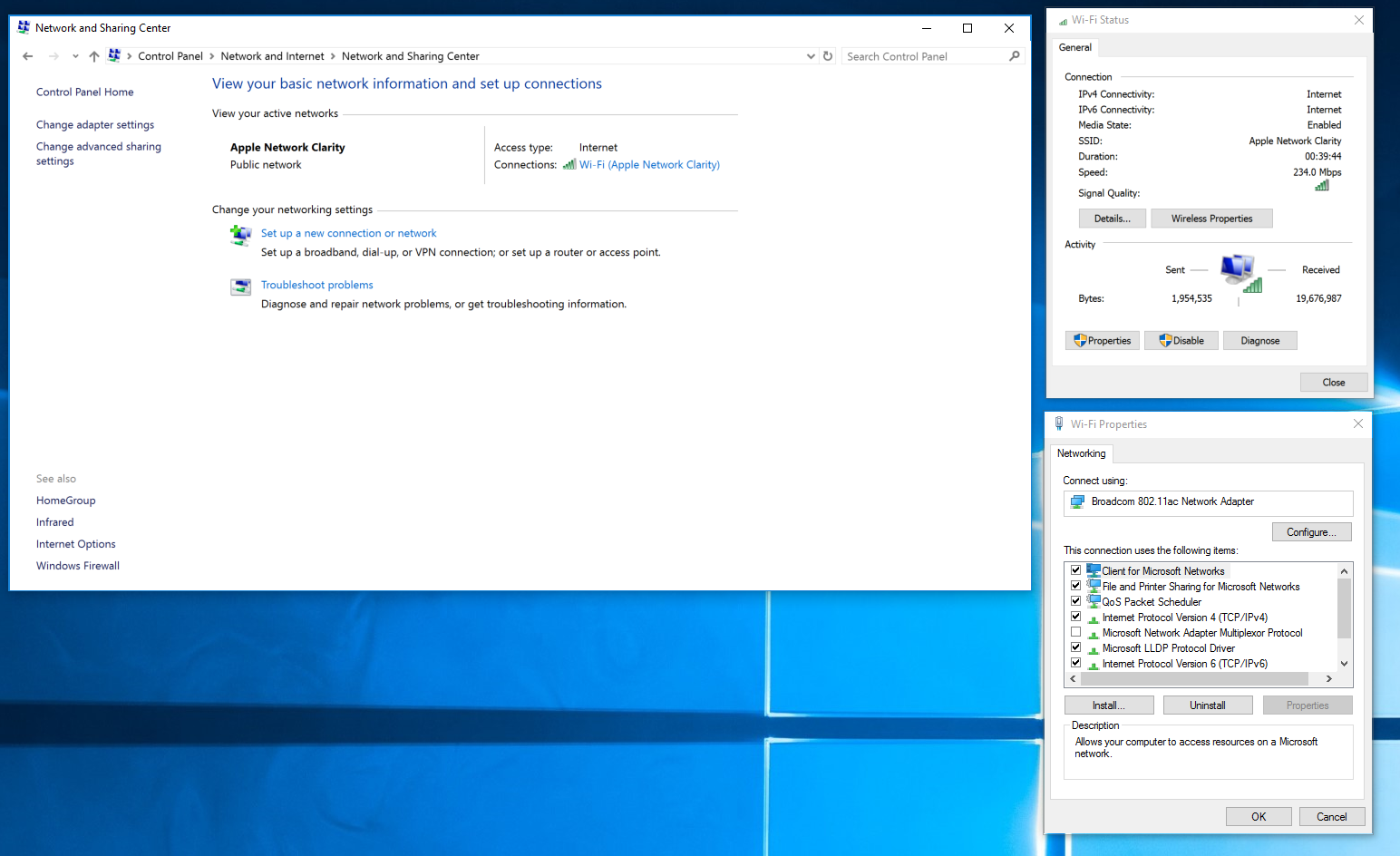Screen dimensions: 1400x856
Task: Click the Search Control Panel field
Action: coord(925,56)
